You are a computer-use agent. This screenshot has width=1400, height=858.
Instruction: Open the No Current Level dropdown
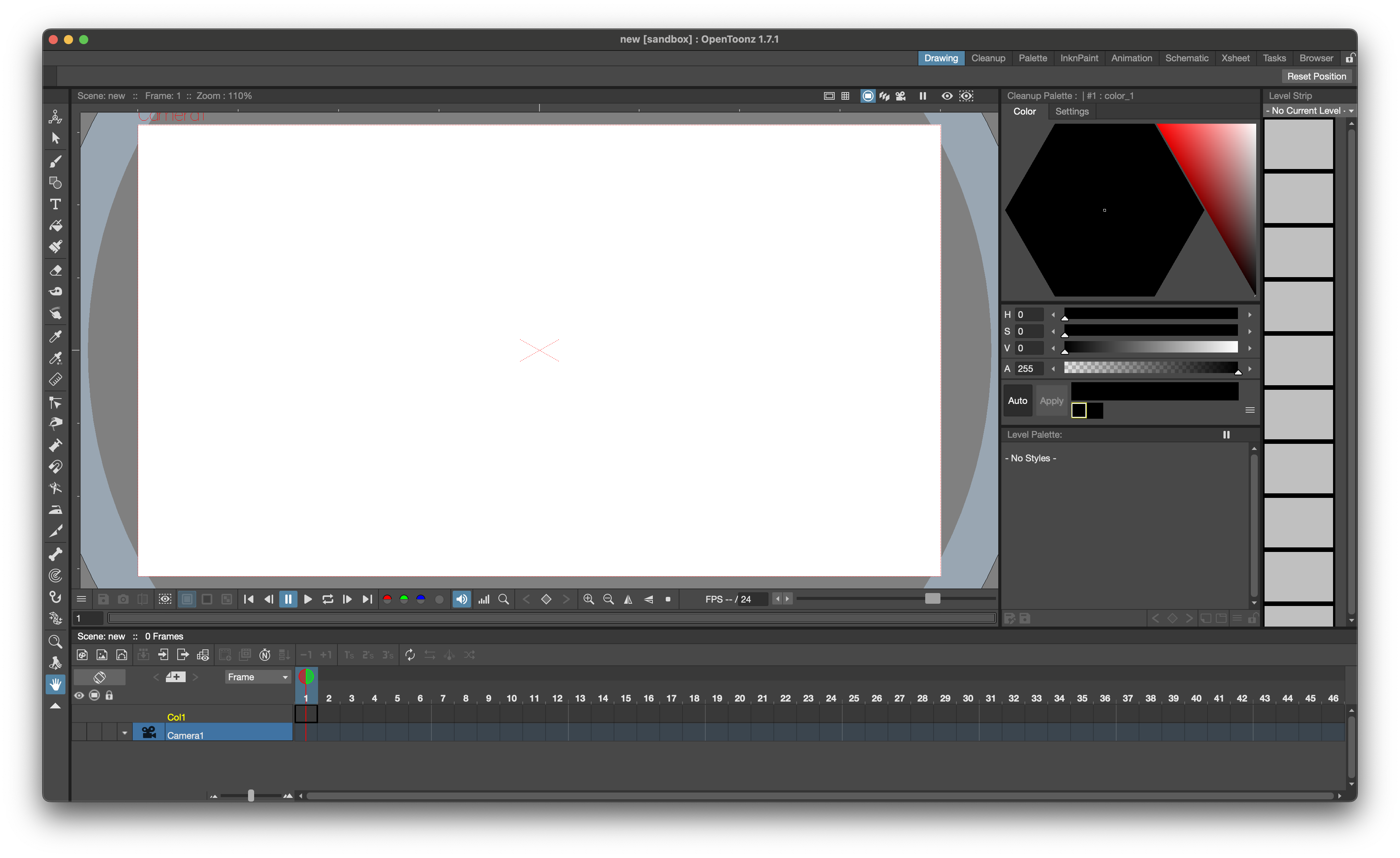1310,111
